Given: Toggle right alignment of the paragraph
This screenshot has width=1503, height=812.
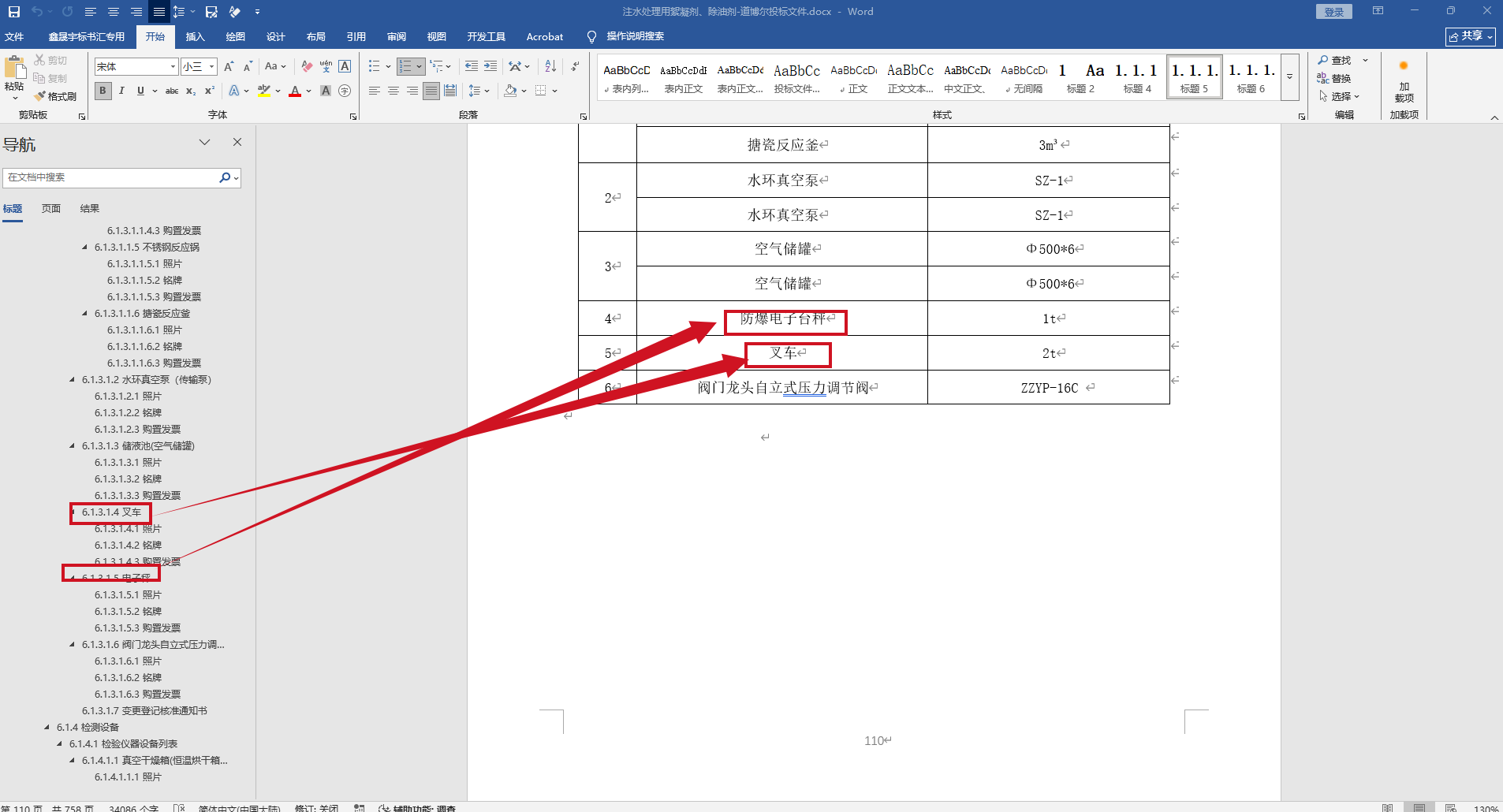Looking at the screenshot, I should 412,91.
